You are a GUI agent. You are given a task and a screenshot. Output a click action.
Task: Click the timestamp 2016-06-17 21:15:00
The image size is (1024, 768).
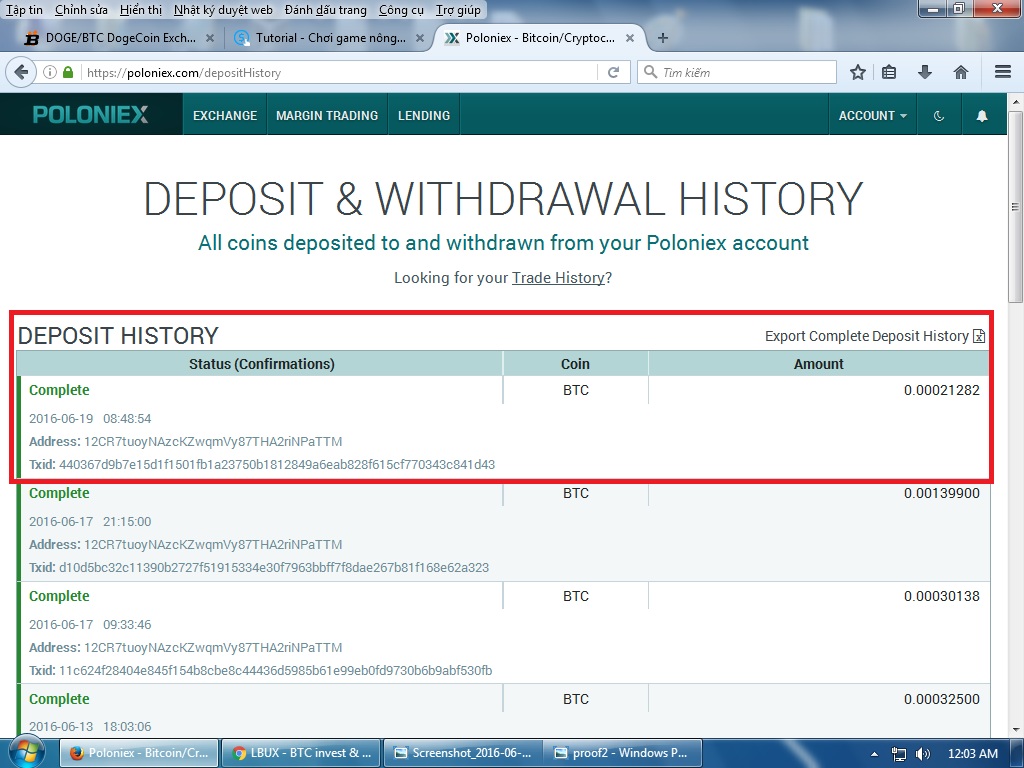click(x=90, y=522)
